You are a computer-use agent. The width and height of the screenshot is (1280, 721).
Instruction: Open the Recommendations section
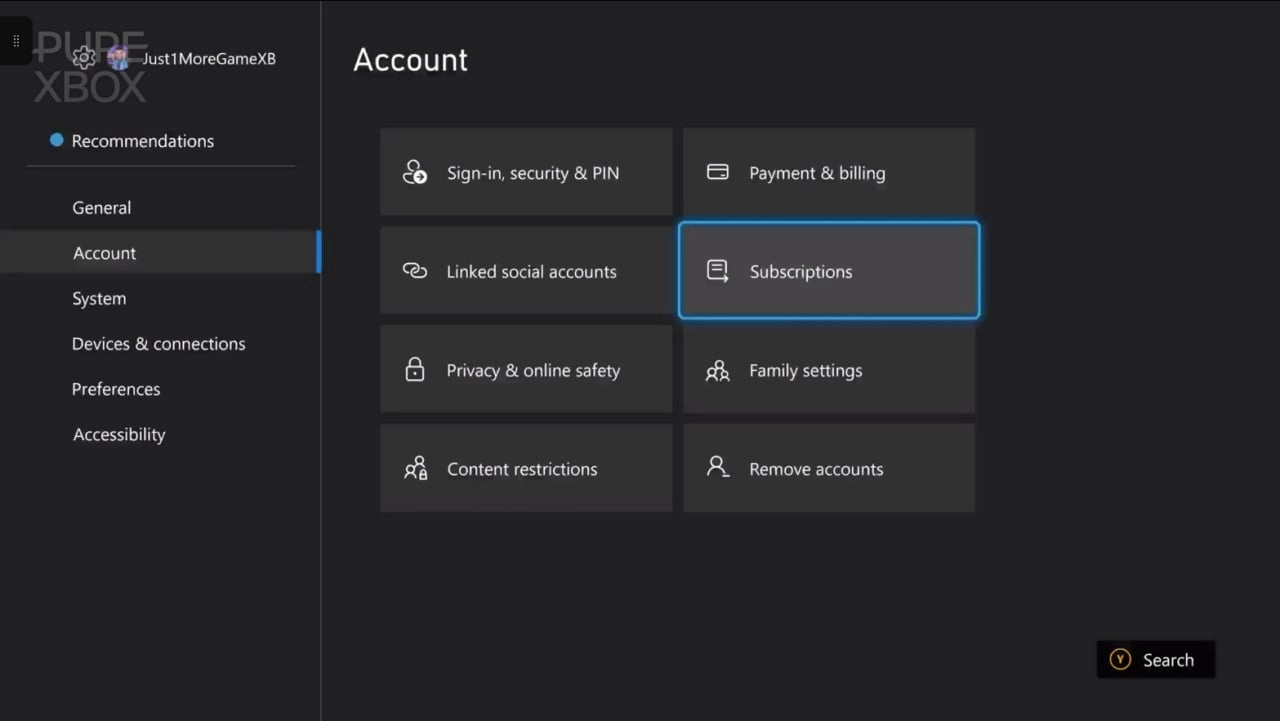pyautogui.click(x=142, y=141)
